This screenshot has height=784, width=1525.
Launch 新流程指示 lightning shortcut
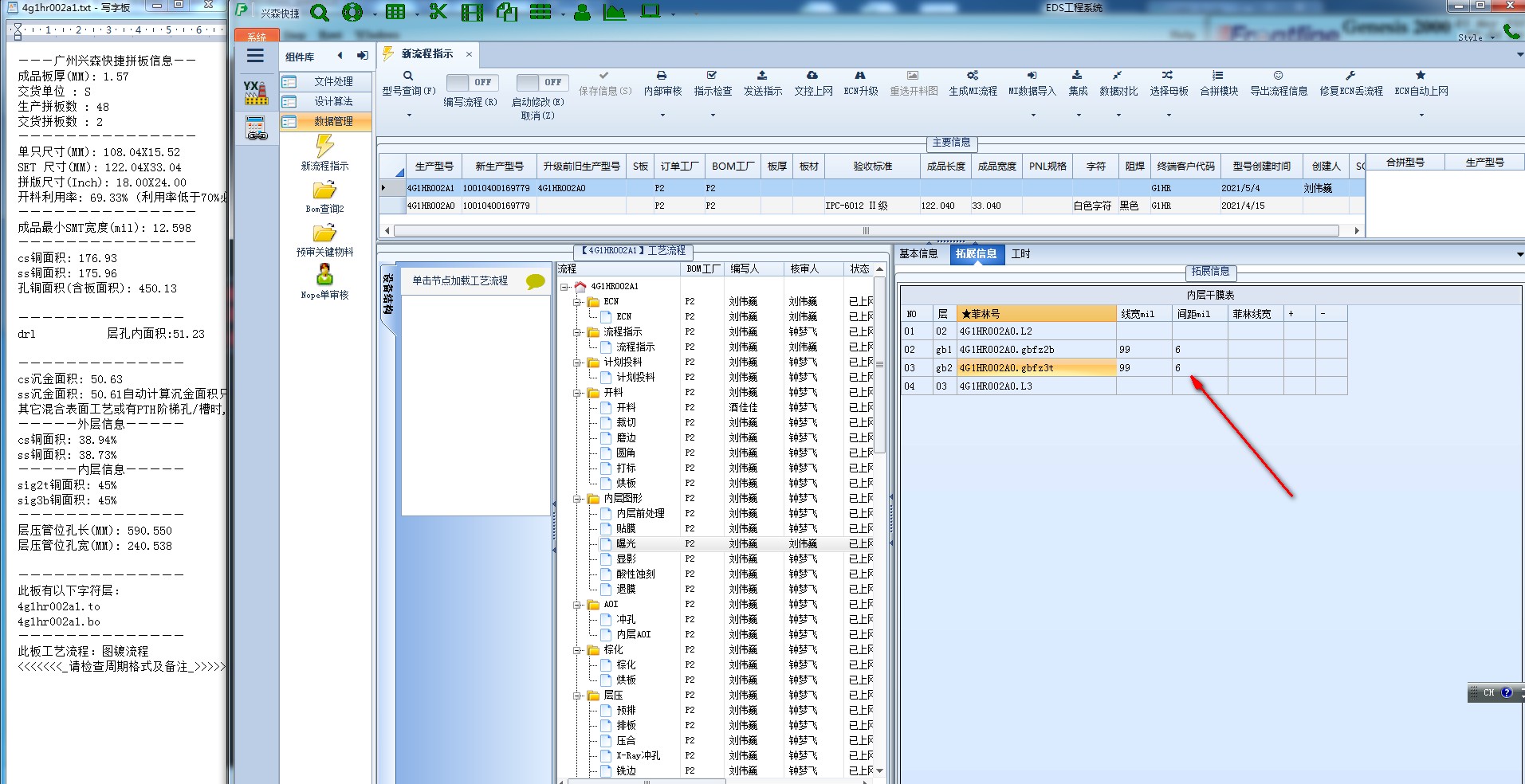tap(324, 152)
